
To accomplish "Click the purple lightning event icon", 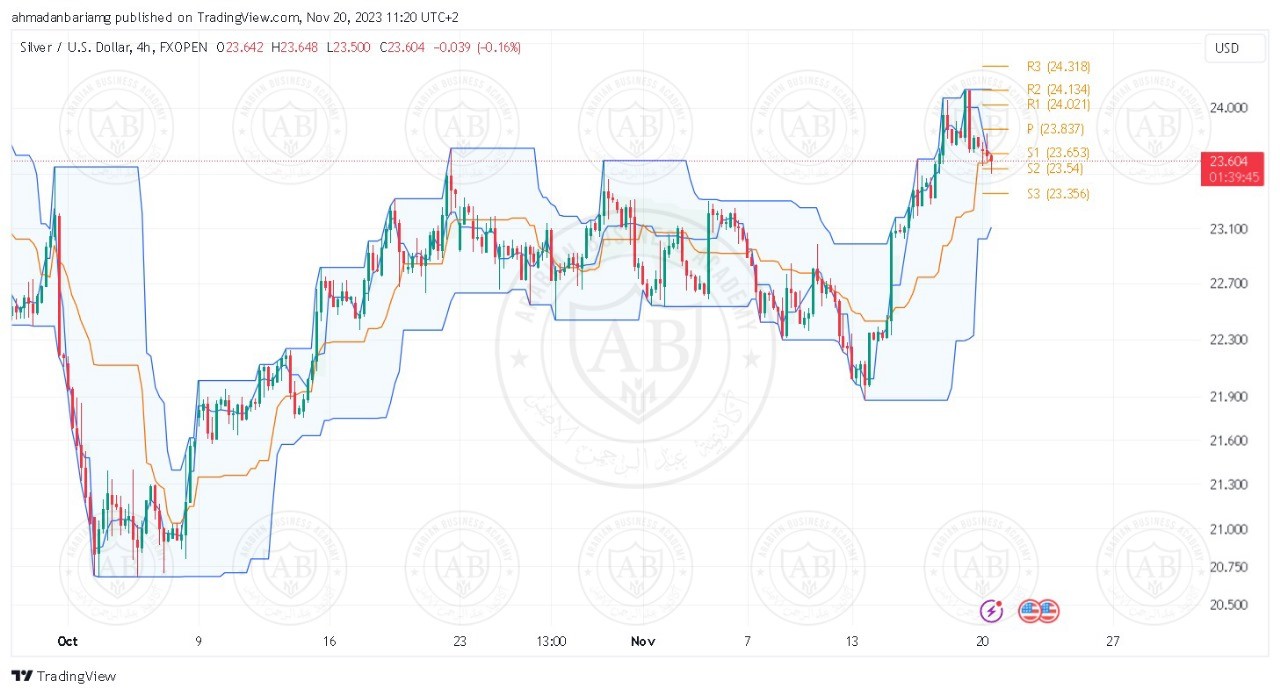I will tap(992, 610).
